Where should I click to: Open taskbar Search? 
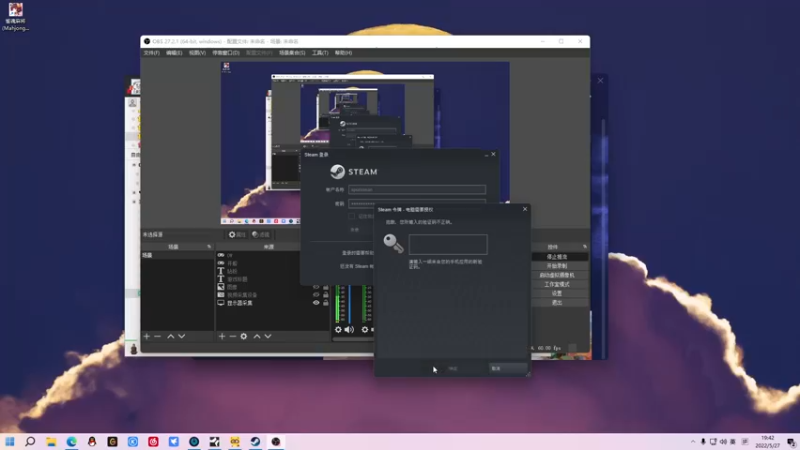[30, 441]
